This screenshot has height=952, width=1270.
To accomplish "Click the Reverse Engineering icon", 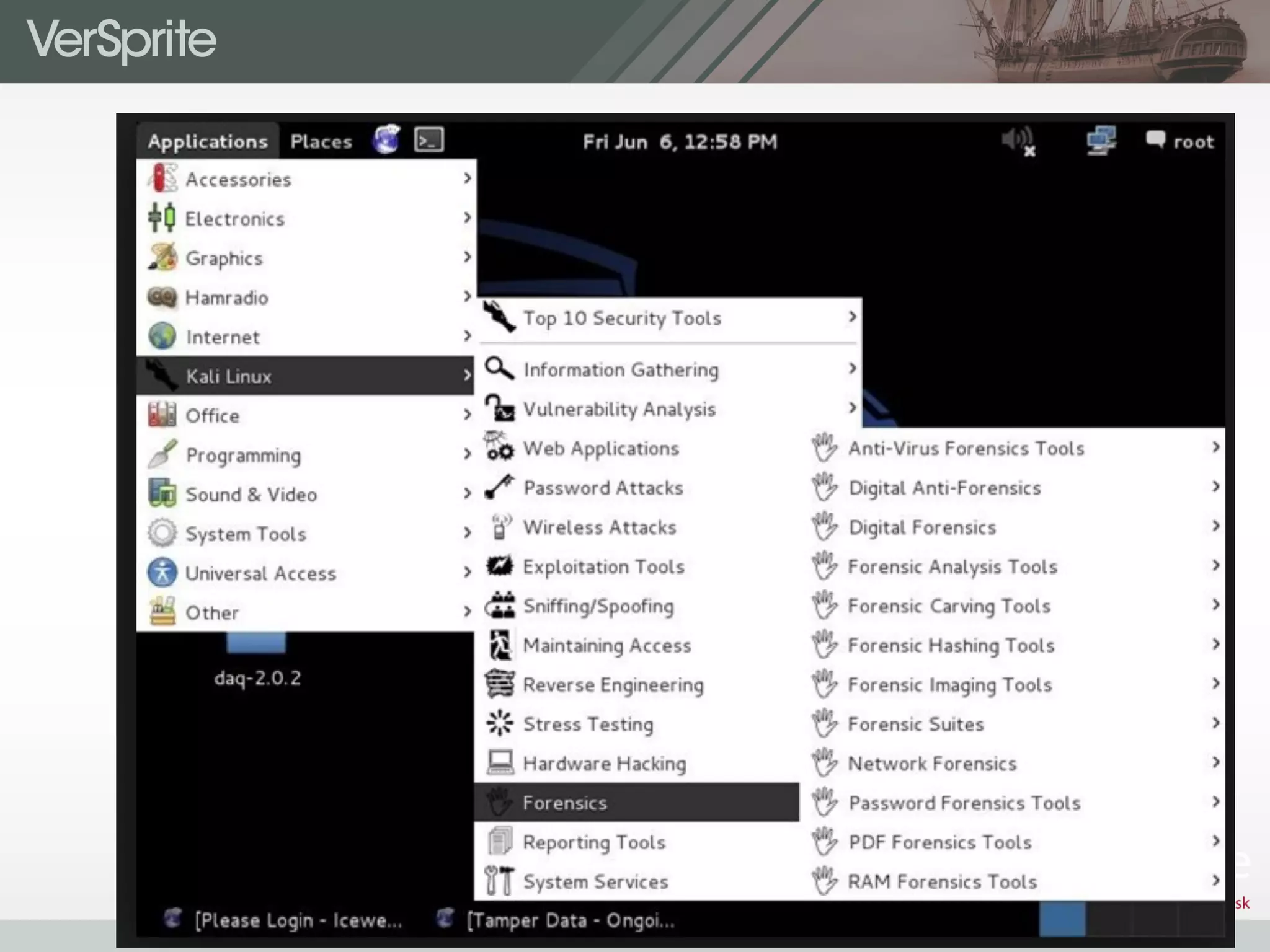I will 500,684.
